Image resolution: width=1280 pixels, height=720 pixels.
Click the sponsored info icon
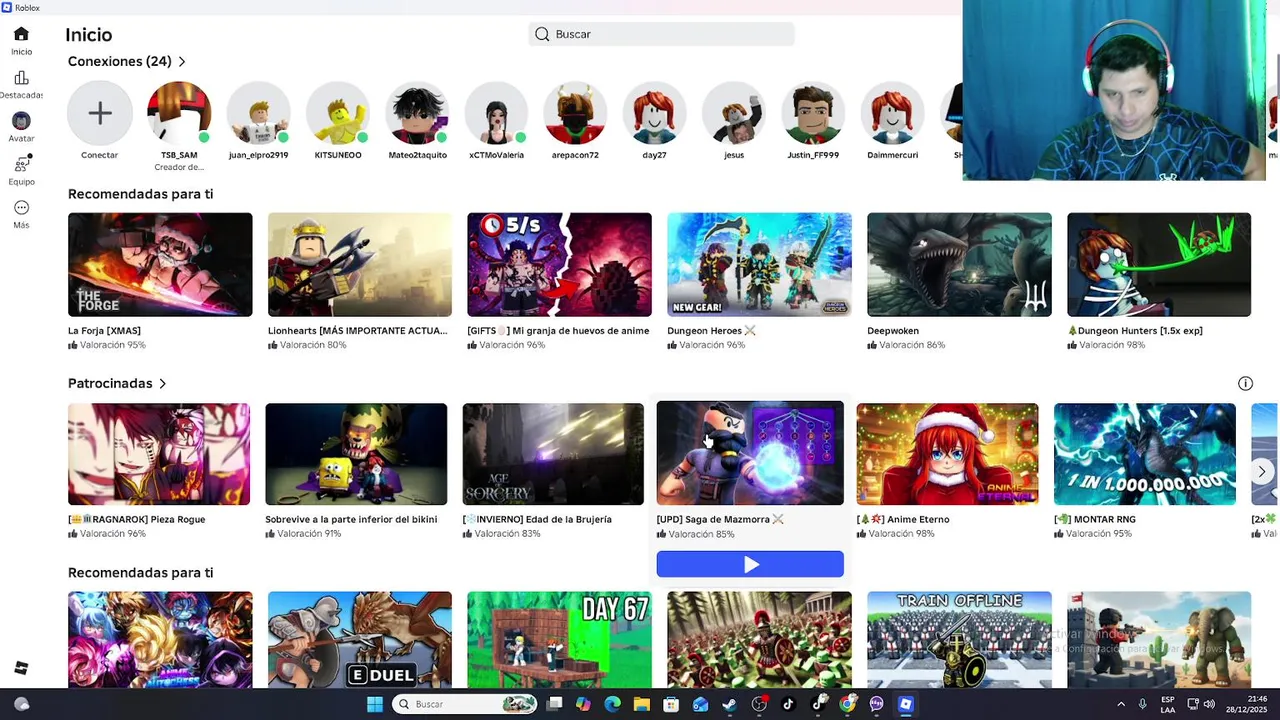tap(1245, 384)
